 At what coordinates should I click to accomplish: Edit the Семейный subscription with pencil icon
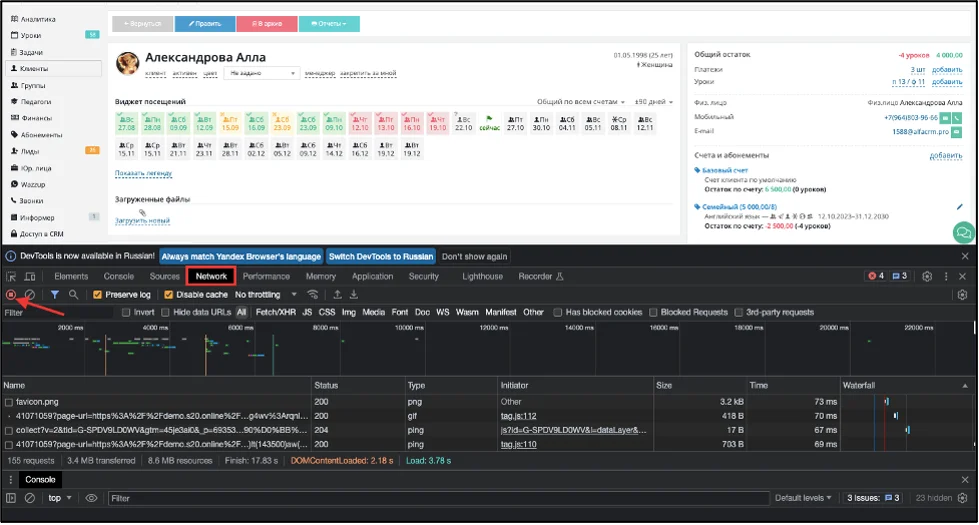coord(959,207)
